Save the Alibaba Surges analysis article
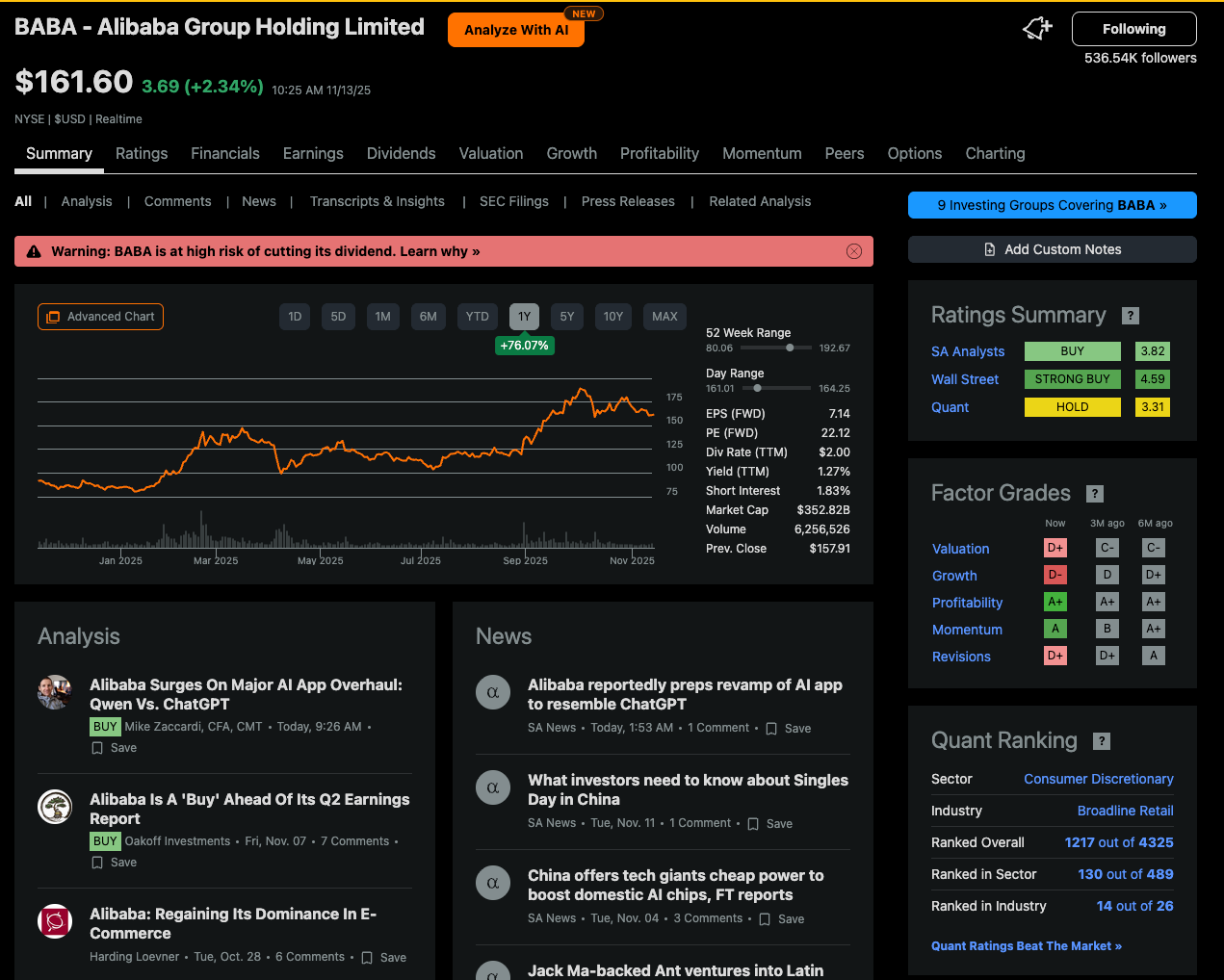The image size is (1224, 980). [114, 748]
